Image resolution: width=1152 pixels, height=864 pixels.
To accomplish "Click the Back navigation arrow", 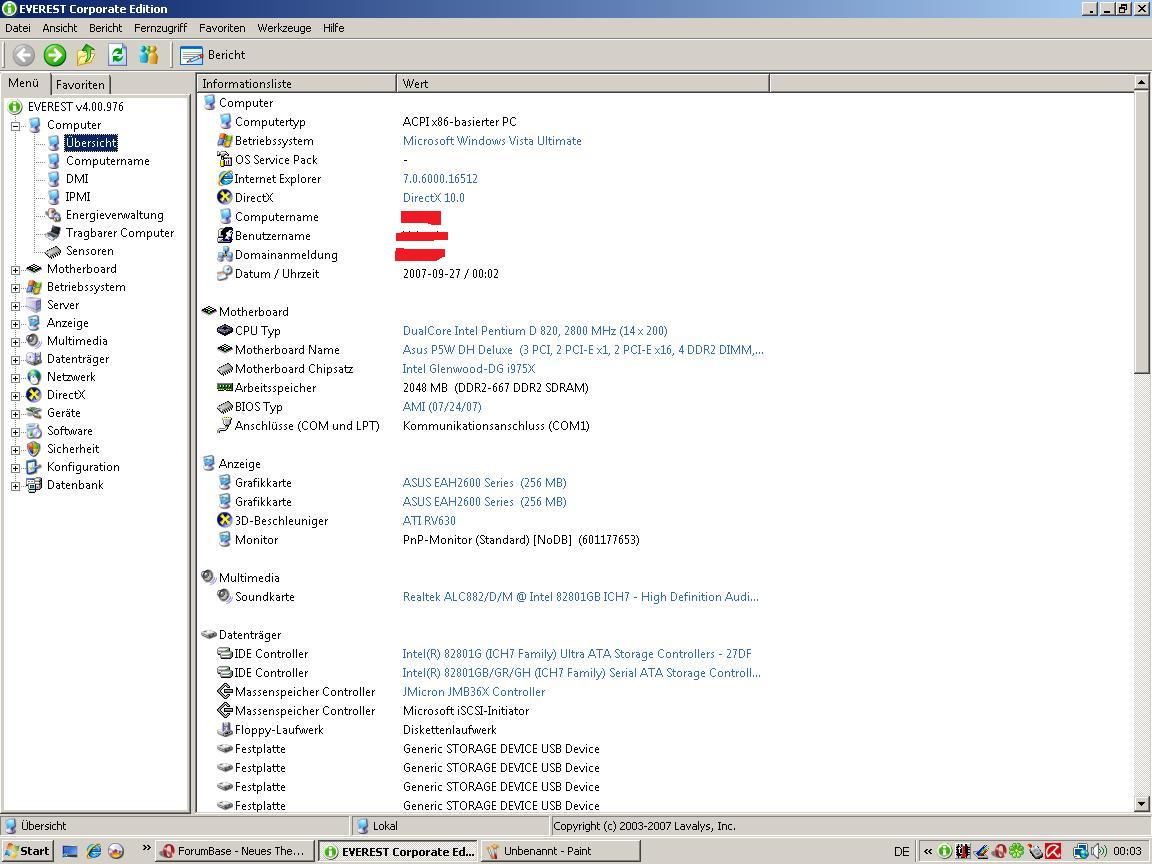I will click(x=24, y=55).
